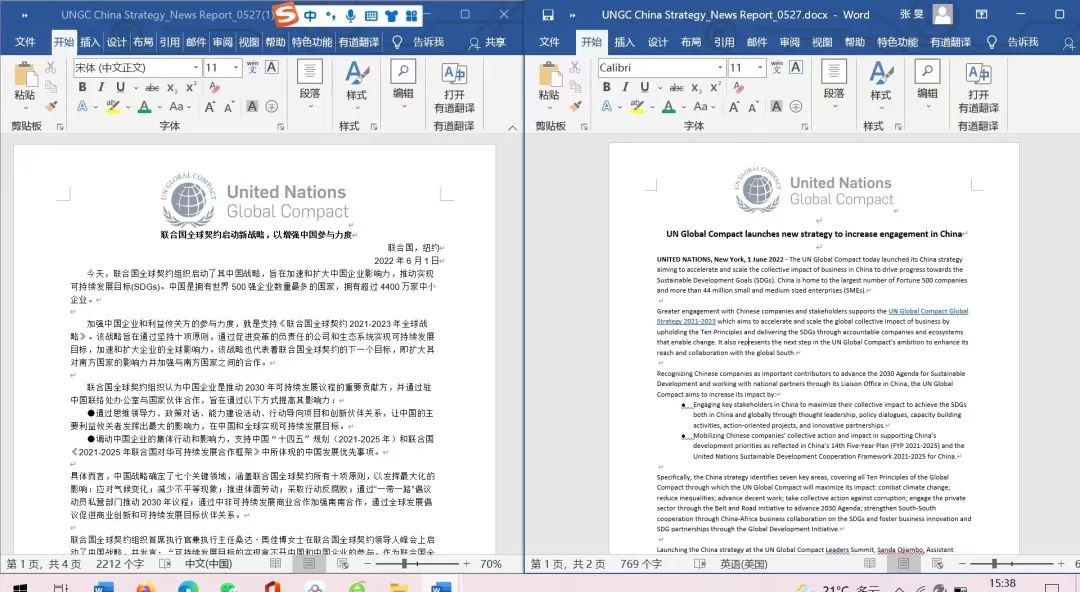Screen dimensions: 1080x592
Task: Click the Windows Start button on taskbar
Action: pyautogui.click(x=22, y=587)
